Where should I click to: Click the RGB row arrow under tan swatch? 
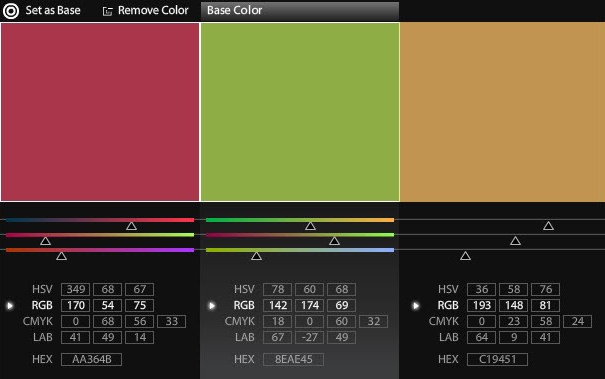pos(416,306)
